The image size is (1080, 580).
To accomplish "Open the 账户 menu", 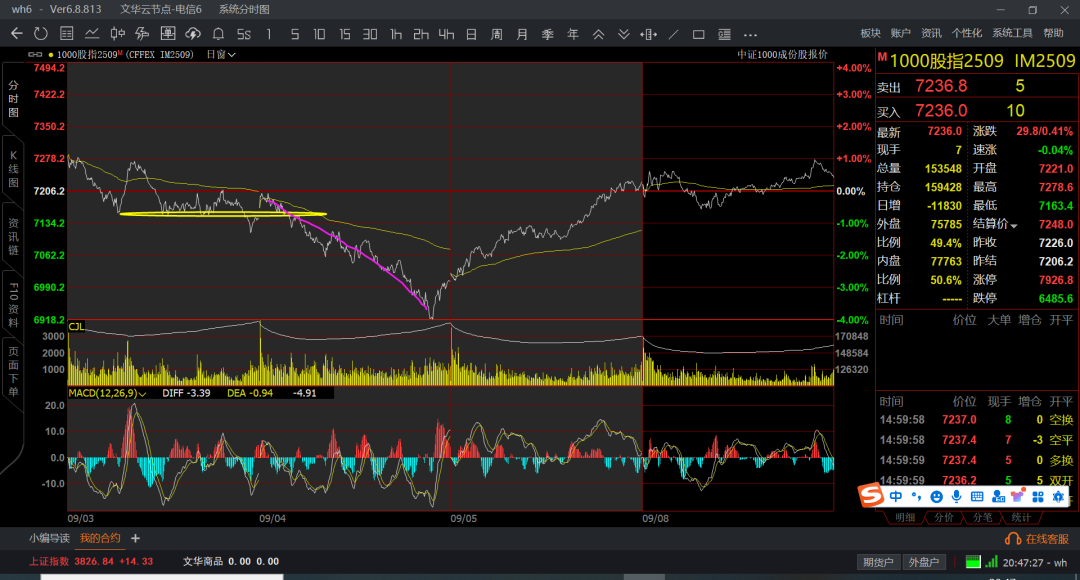I will point(901,33).
